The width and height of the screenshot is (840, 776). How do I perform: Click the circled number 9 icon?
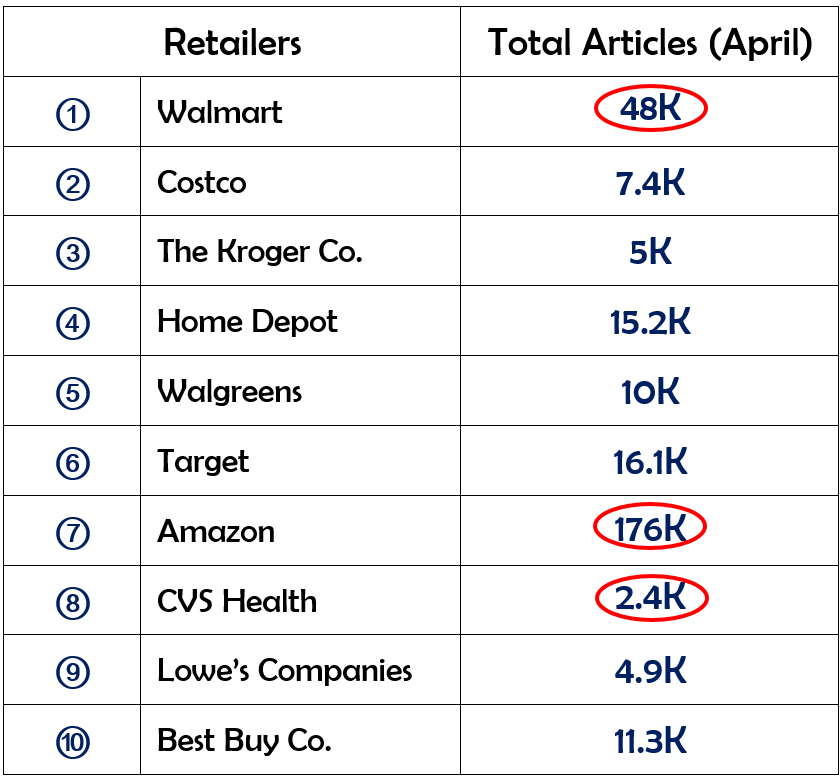[x=73, y=672]
